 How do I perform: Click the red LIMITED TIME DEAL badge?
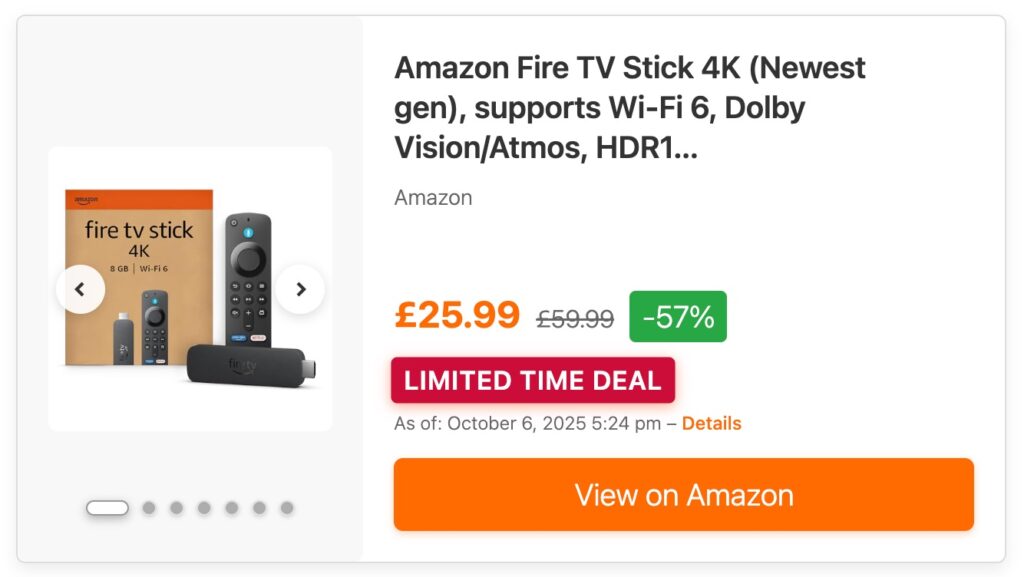pyautogui.click(x=533, y=380)
